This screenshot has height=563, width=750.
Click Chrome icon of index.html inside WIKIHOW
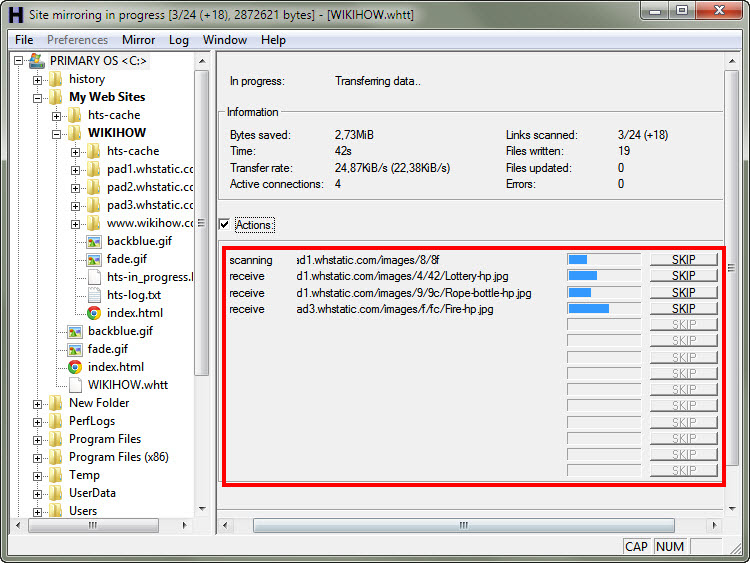pyautogui.click(x=94, y=313)
